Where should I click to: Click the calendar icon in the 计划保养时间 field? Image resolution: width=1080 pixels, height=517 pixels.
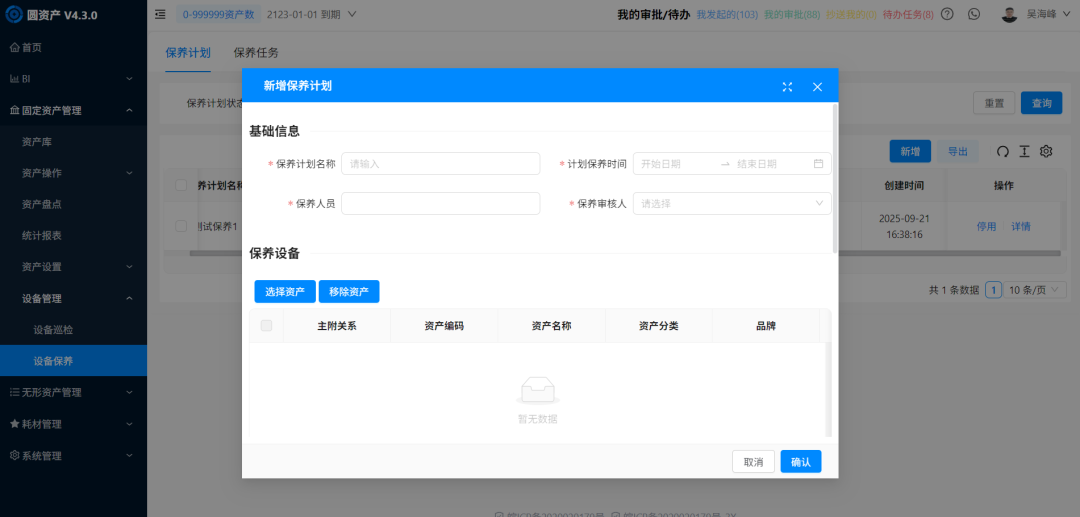[x=818, y=164]
